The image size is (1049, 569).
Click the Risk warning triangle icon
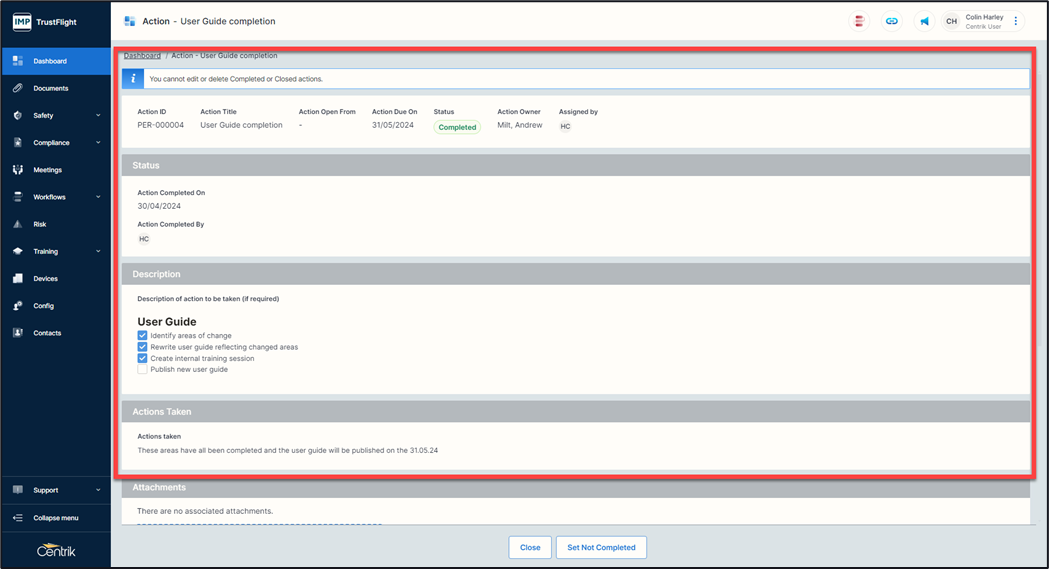[18, 224]
